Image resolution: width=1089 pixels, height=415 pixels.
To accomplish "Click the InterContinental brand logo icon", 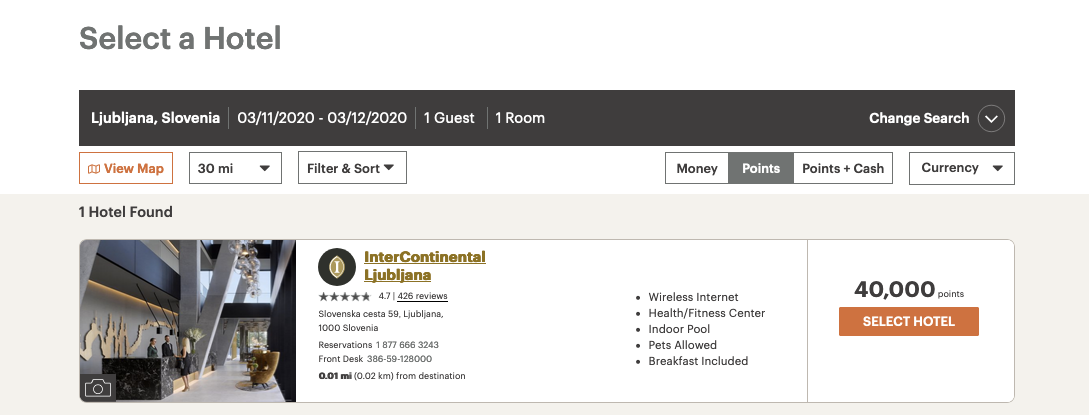I will pyautogui.click(x=338, y=266).
